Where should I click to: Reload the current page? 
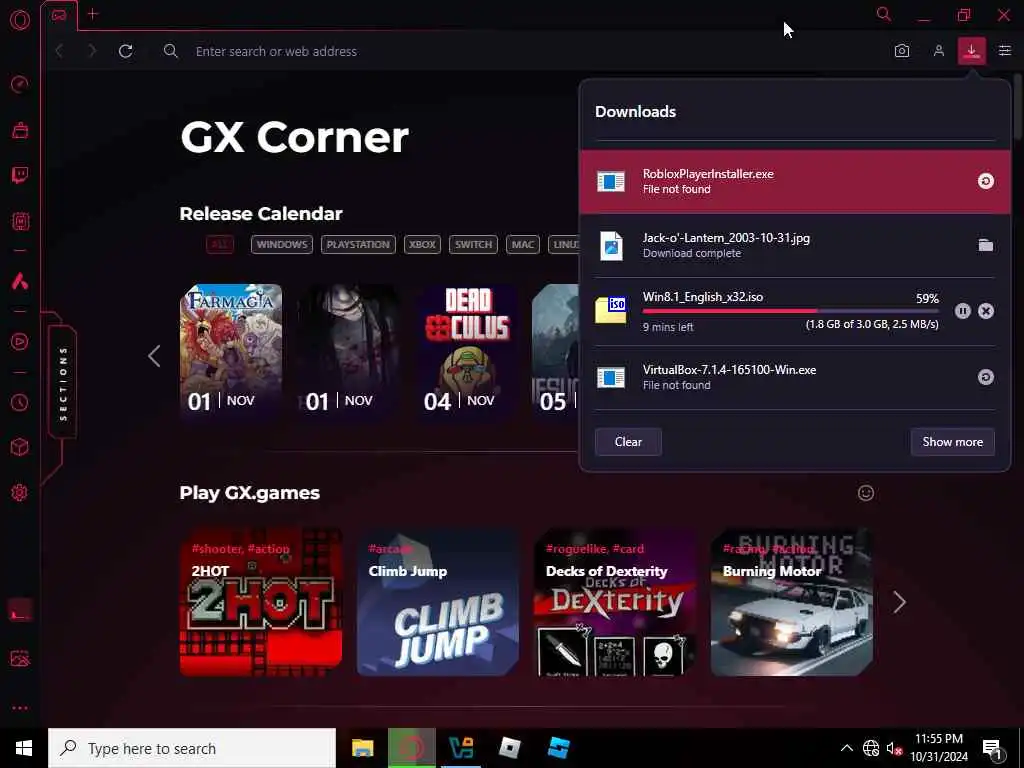[x=126, y=51]
